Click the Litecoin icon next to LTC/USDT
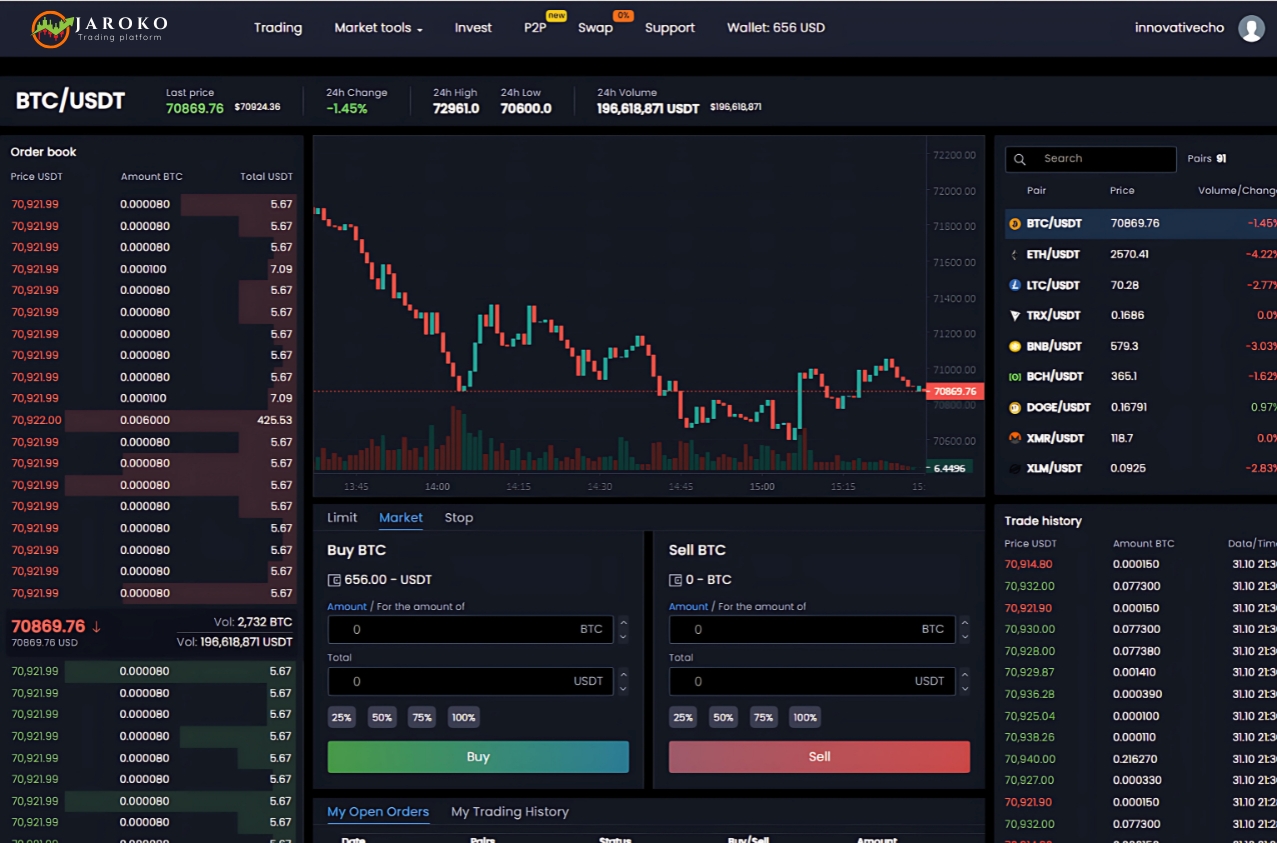Screen dimensions: 1277x843 click(1014, 285)
